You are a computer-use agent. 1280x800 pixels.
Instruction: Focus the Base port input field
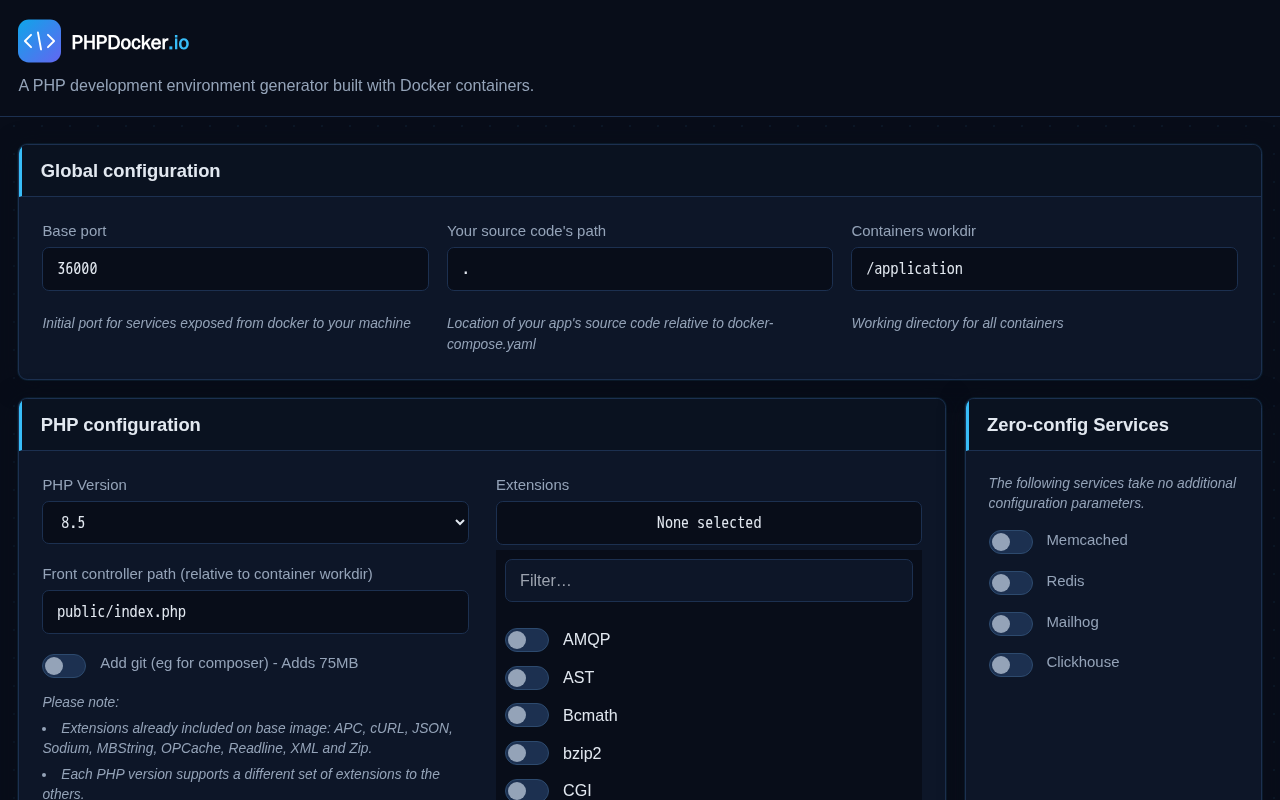point(235,269)
